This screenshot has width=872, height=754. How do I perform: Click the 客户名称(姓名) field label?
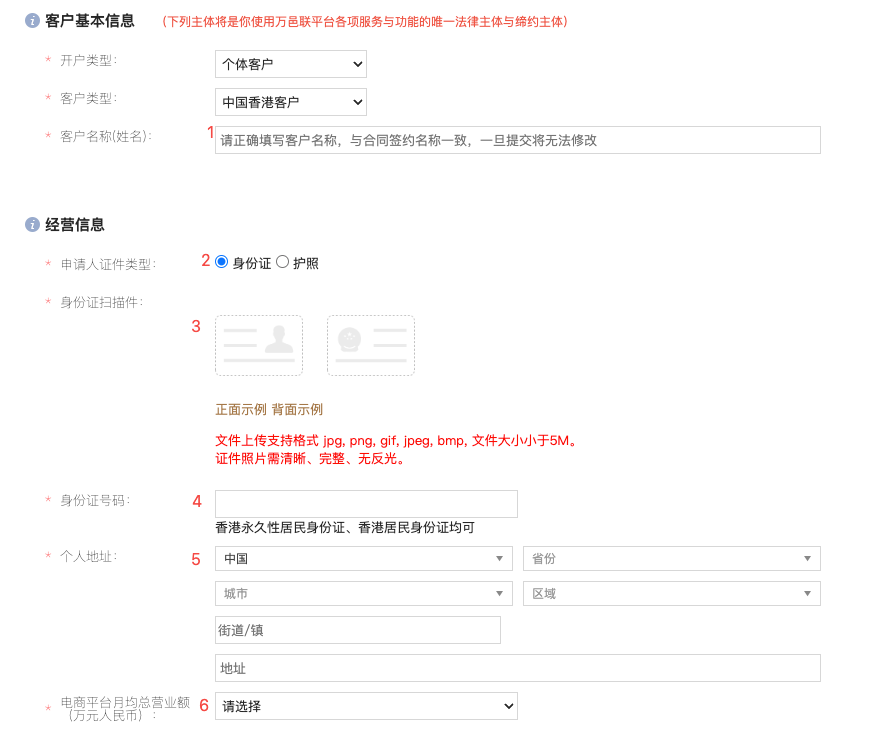point(106,136)
